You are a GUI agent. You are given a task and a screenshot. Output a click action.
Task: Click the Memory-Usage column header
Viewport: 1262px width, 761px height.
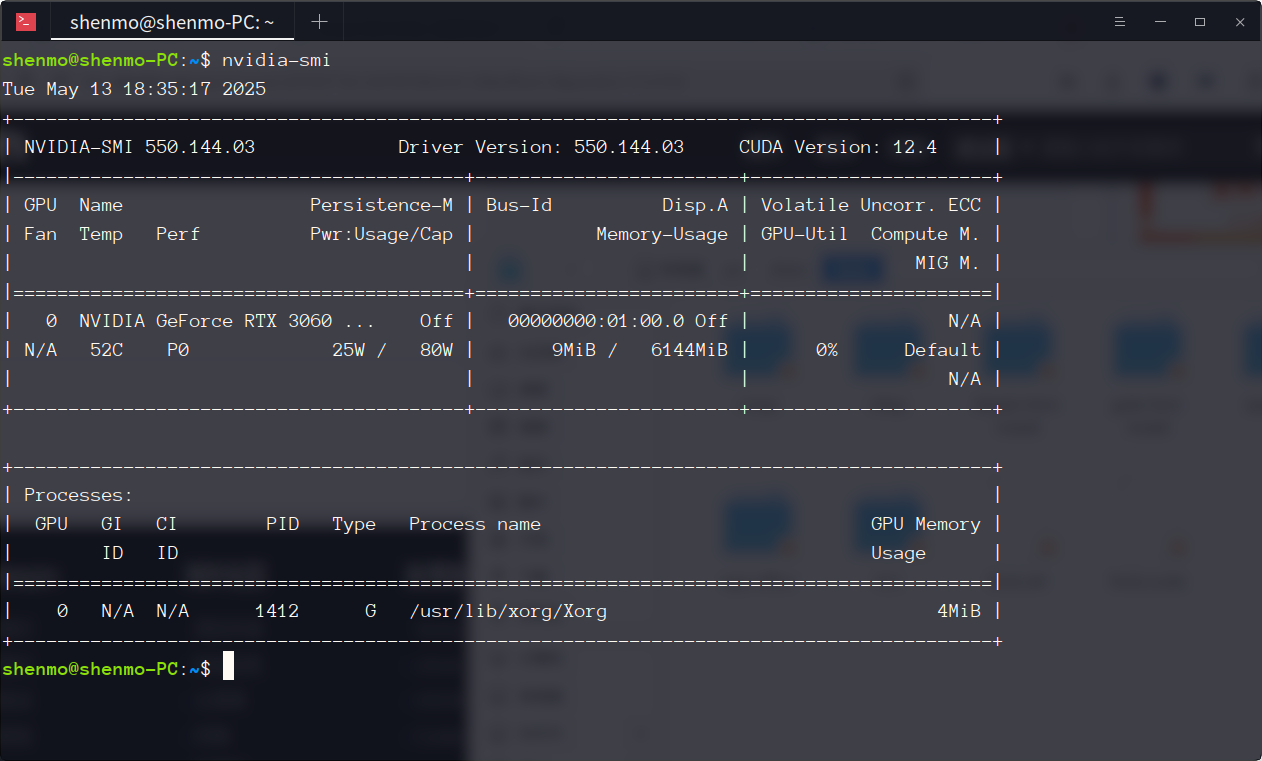tap(662, 234)
